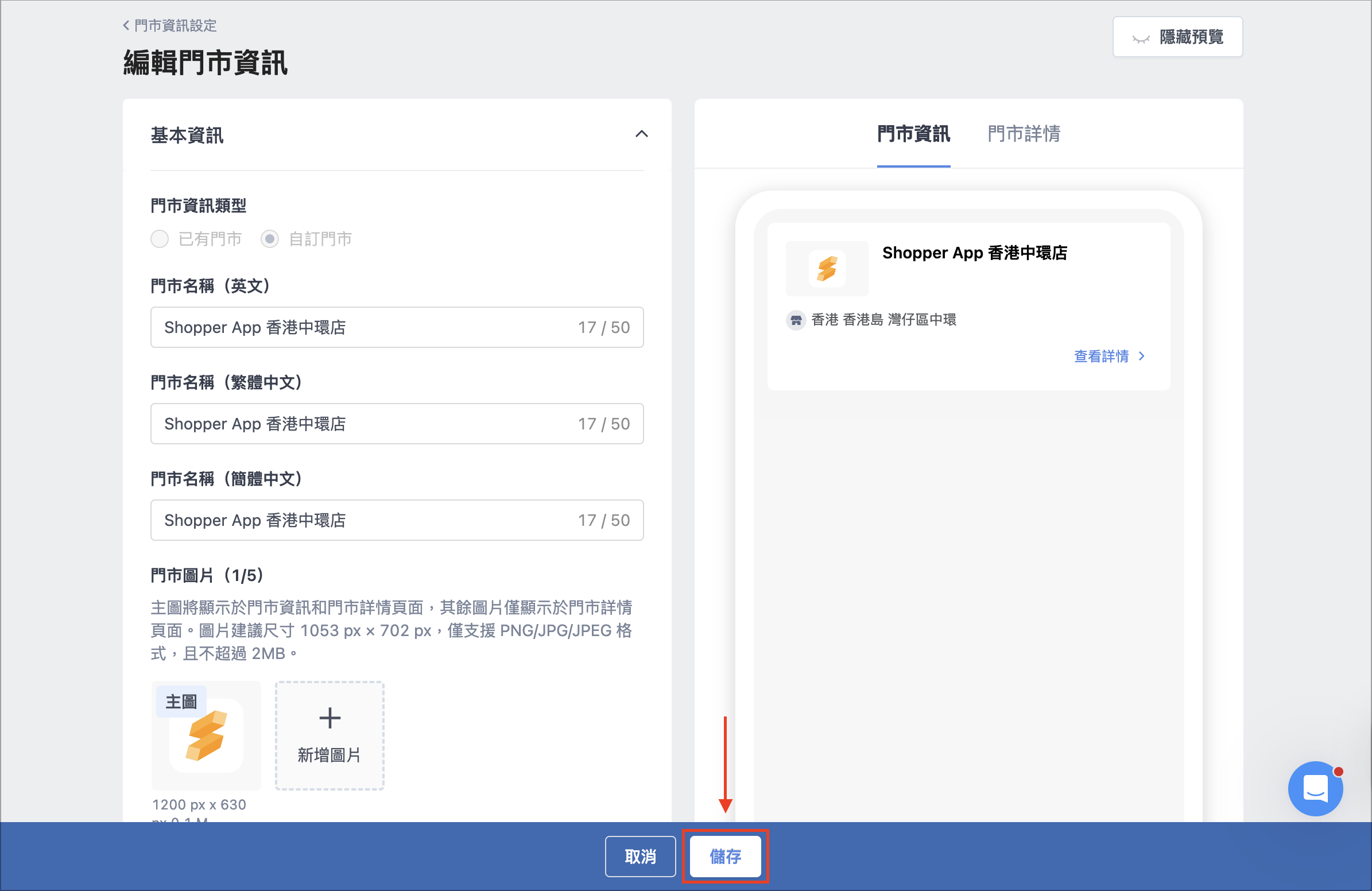Select the 自訂門市 radio option
This screenshot has height=891, width=1372.
pos(270,239)
